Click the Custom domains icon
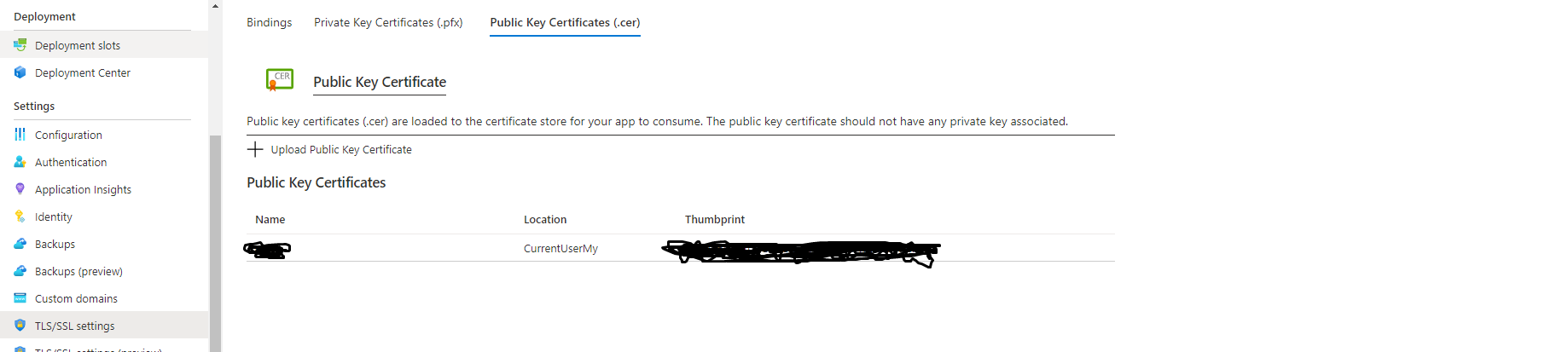1568x352 pixels. (20, 298)
